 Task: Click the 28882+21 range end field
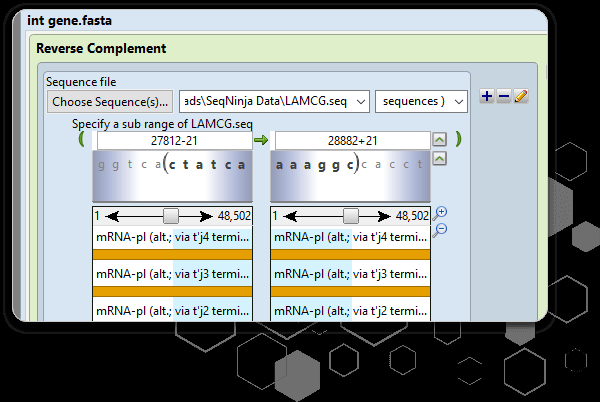tap(352, 141)
